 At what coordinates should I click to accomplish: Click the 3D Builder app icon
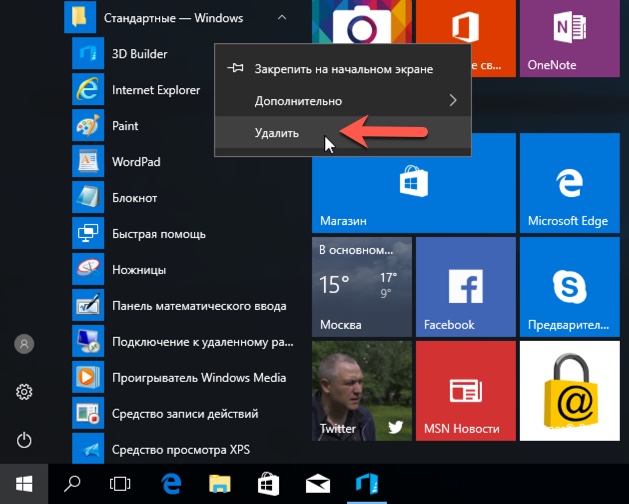point(88,53)
